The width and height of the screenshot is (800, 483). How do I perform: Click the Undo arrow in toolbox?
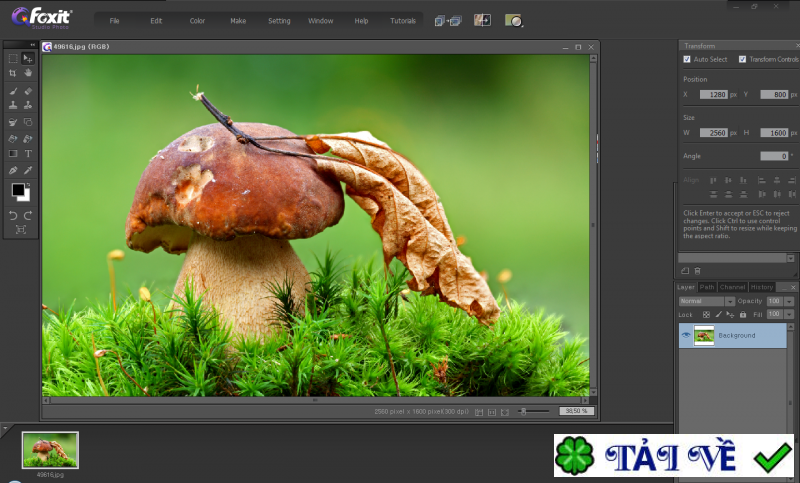pos(12,215)
